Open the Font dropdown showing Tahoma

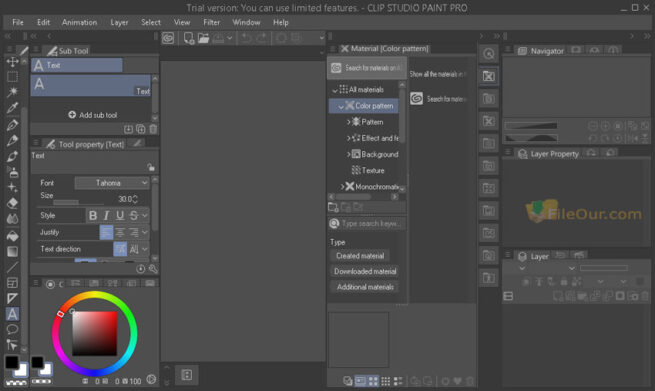112,183
